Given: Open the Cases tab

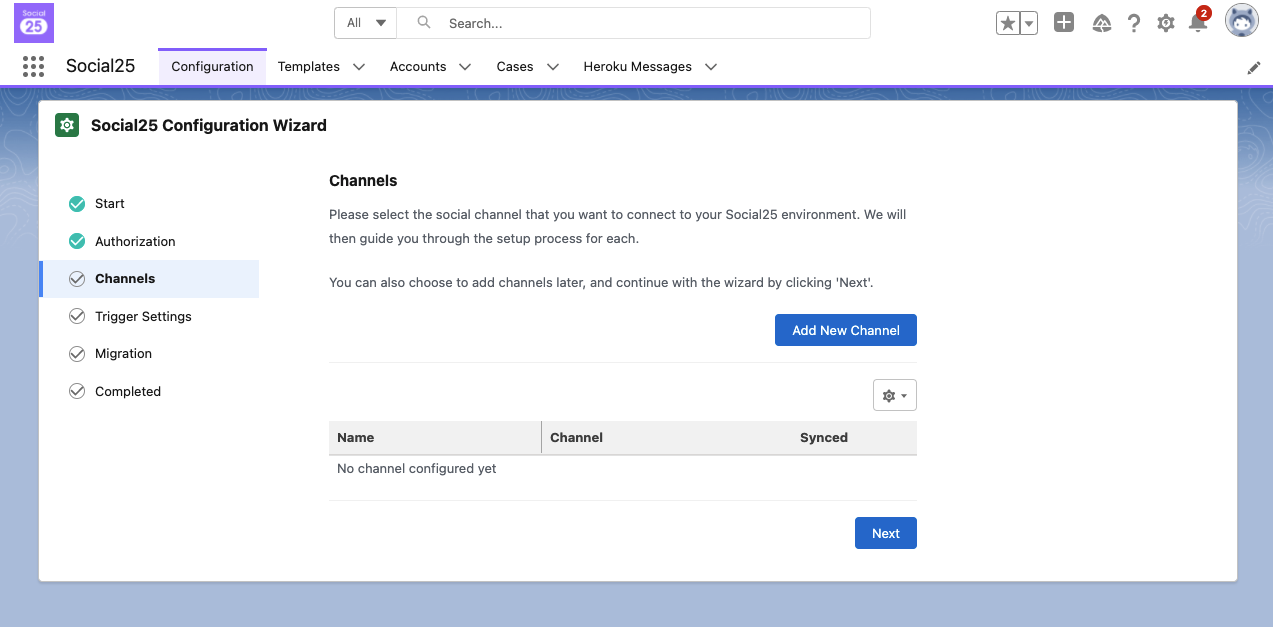Looking at the screenshot, I should [514, 67].
